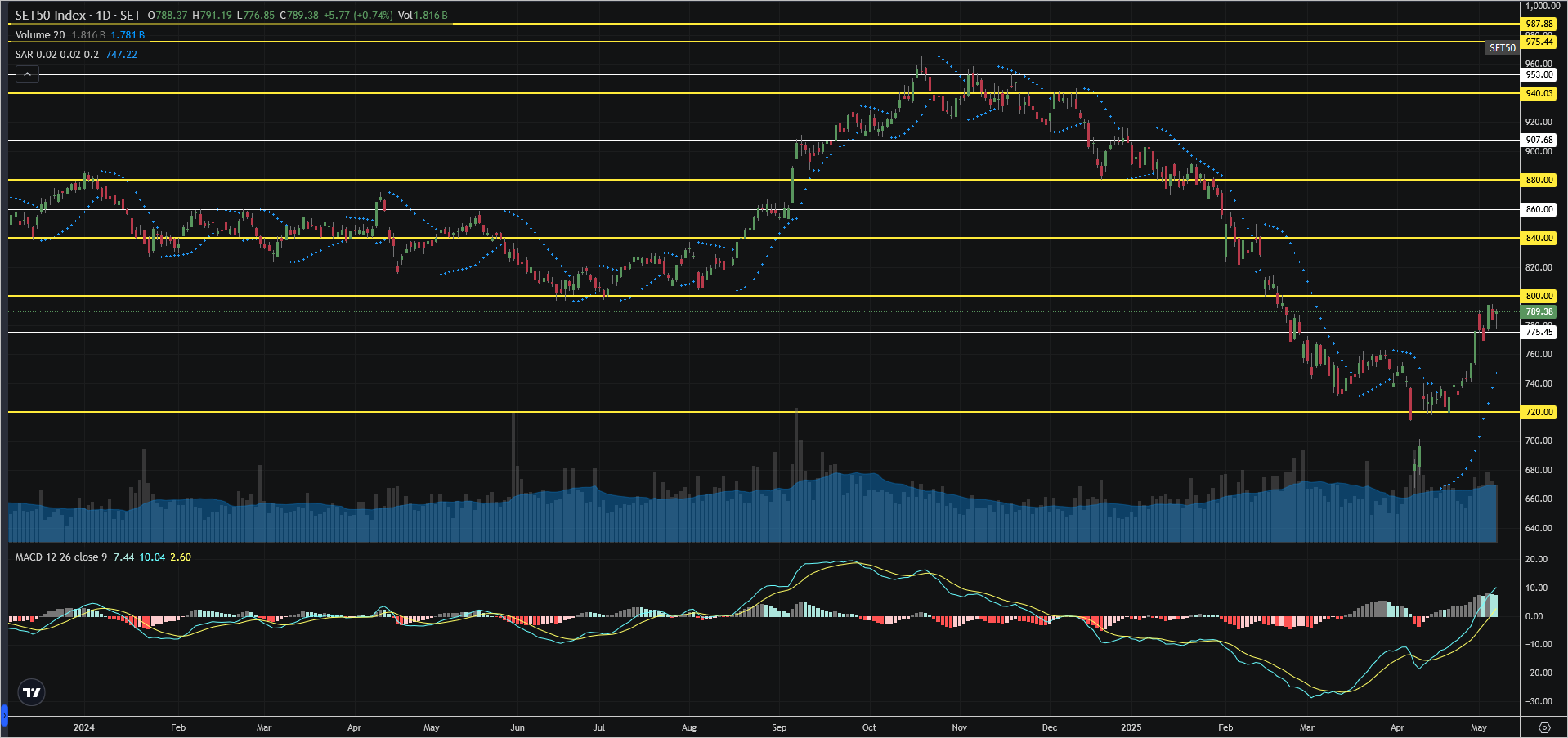Screen dimensions: 1568x738
Task: Click the MACD value 10.04
Action: tap(152, 557)
